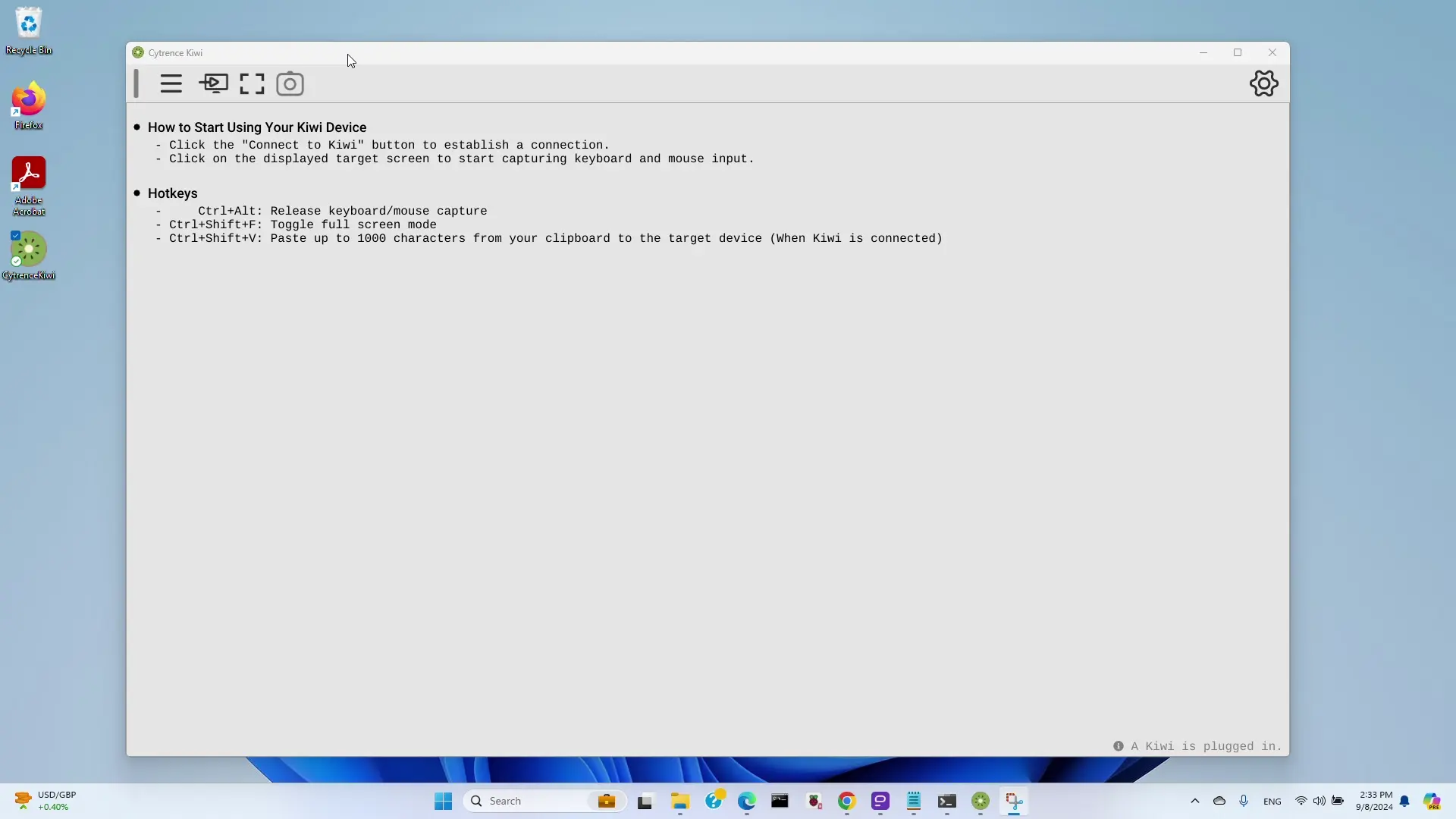Select the CytrenceKiwi desktop shortcut

coord(29,256)
